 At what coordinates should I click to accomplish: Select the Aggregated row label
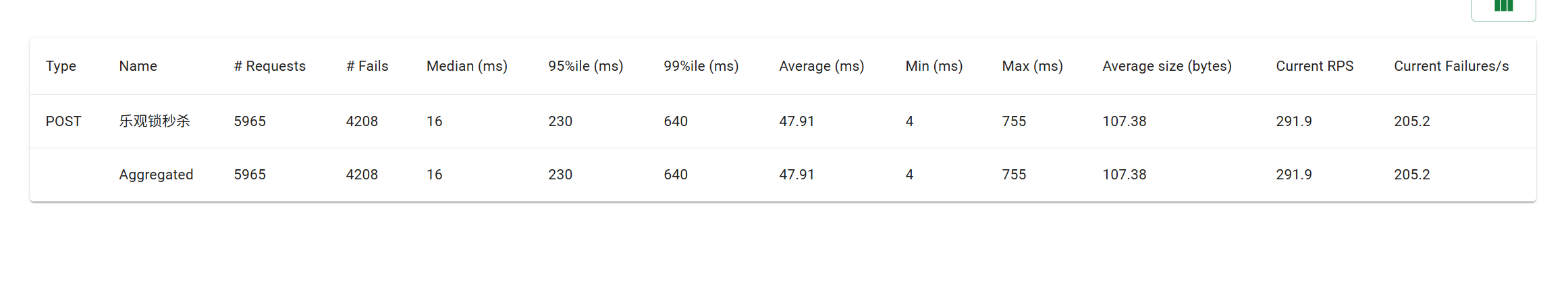[x=157, y=175]
